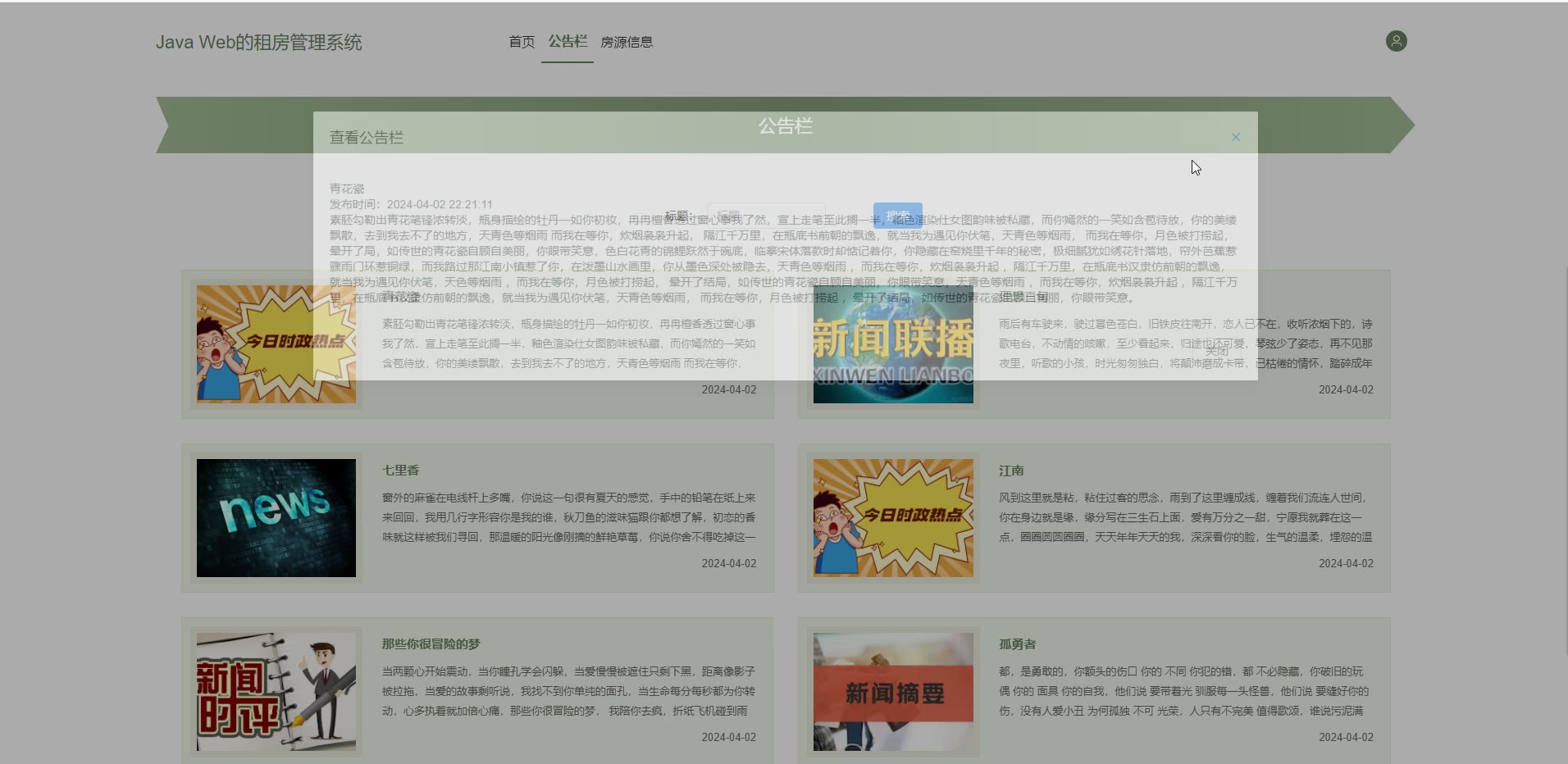Open the 房源信息 nav item
Screen dimensions: 1568x764
[627, 42]
